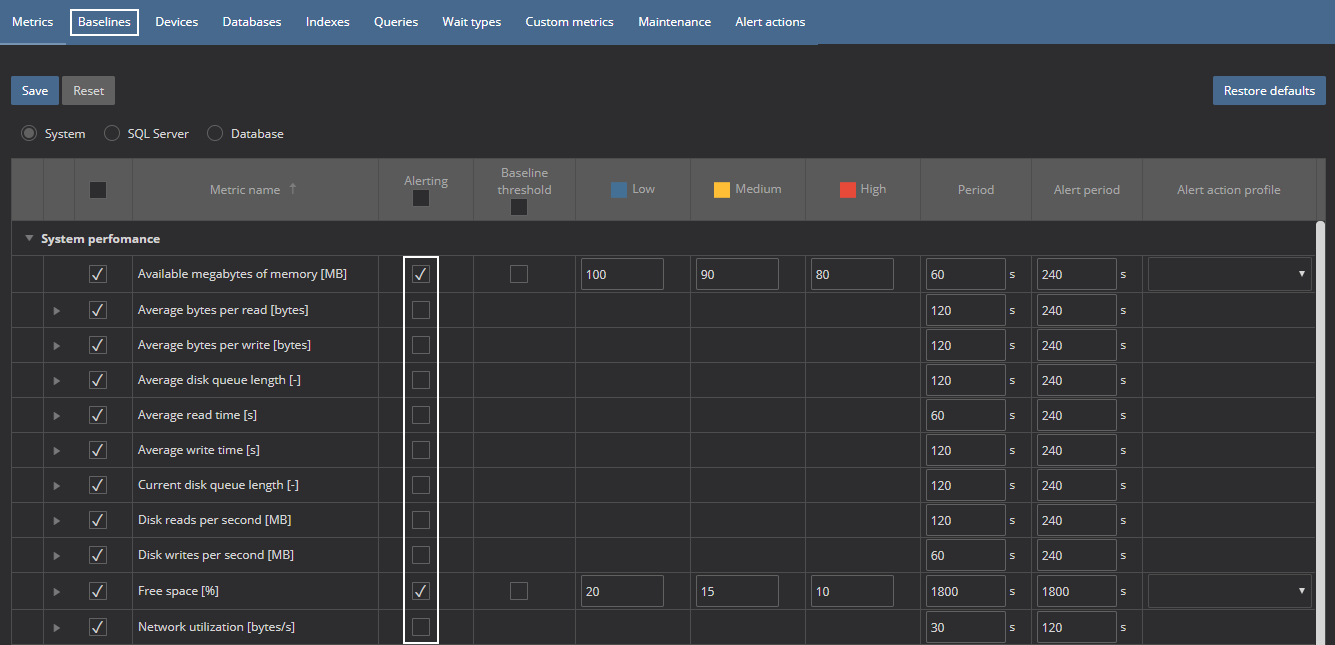Open alert action profile dropdown for Free space
The image size is (1335, 645).
[x=1229, y=591]
